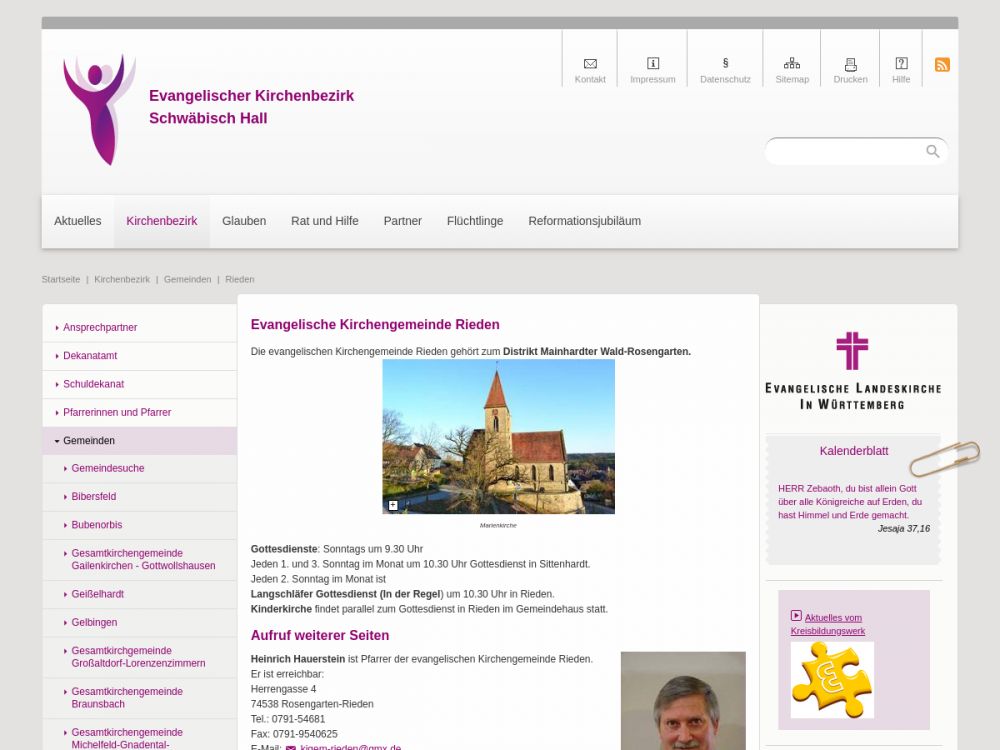
Task: Open the Glauben menu item
Action: click(244, 221)
